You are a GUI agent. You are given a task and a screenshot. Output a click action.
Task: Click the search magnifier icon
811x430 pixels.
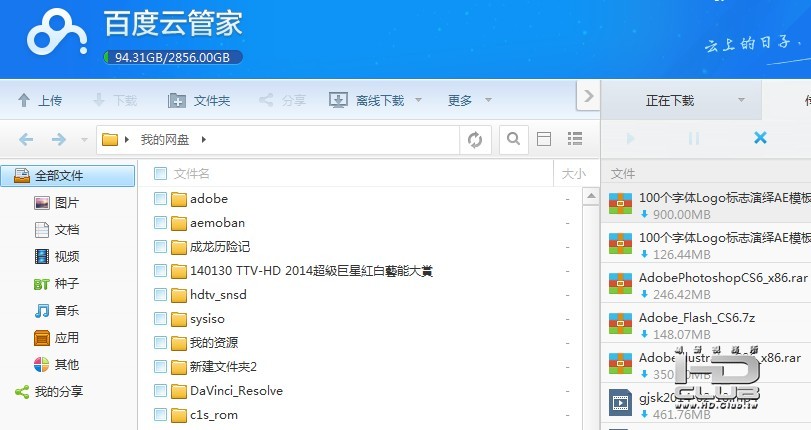point(513,139)
